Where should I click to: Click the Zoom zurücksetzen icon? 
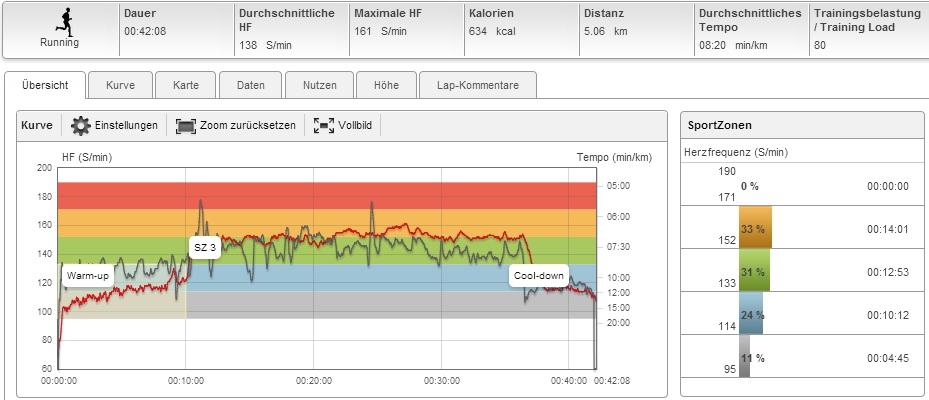186,126
